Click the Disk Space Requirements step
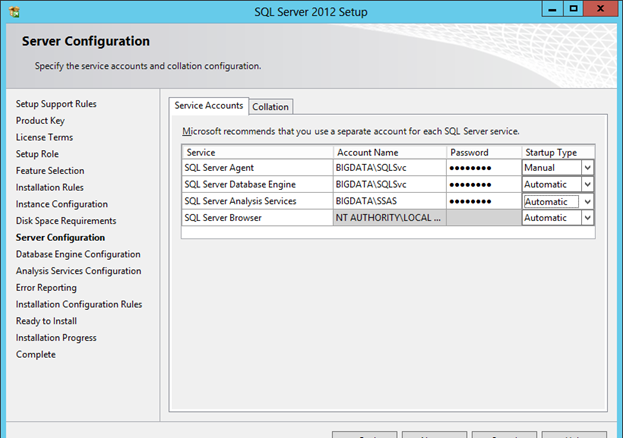This screenshot has width=623, height=438. tap(66, 221)
